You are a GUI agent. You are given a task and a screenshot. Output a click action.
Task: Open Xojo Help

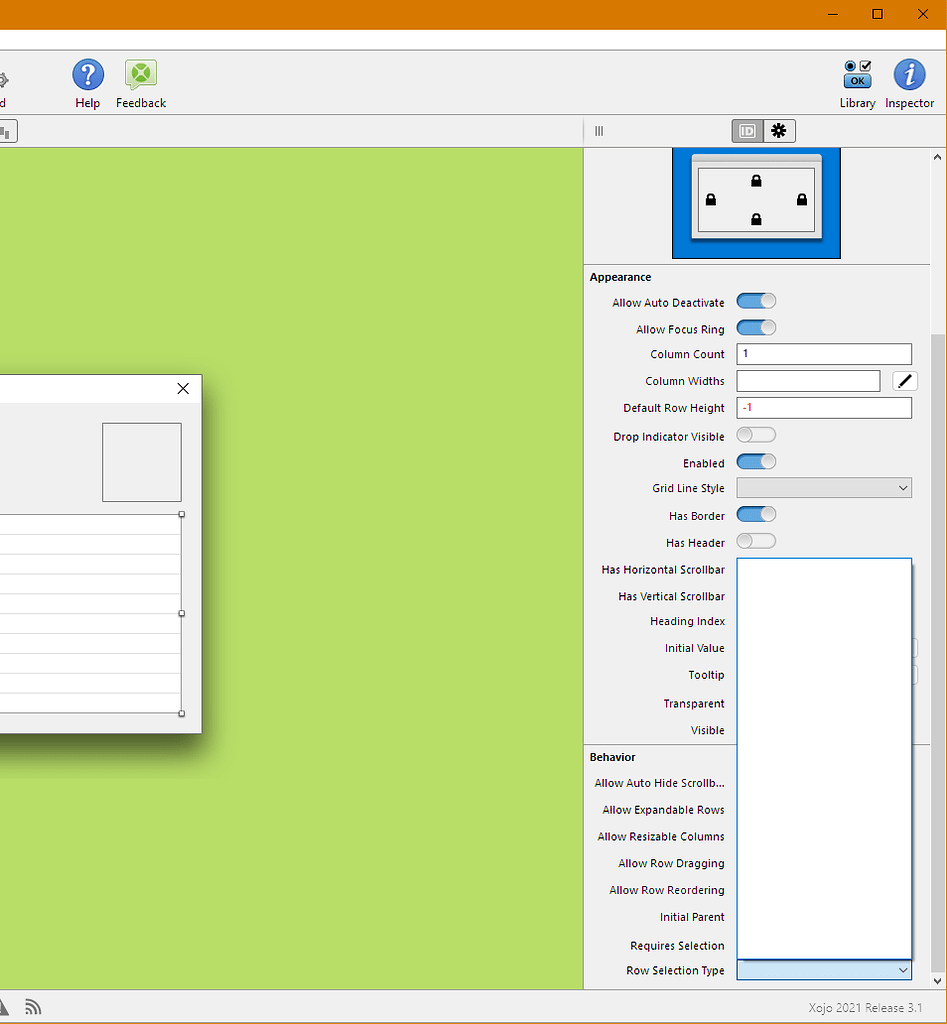(87, 75)
